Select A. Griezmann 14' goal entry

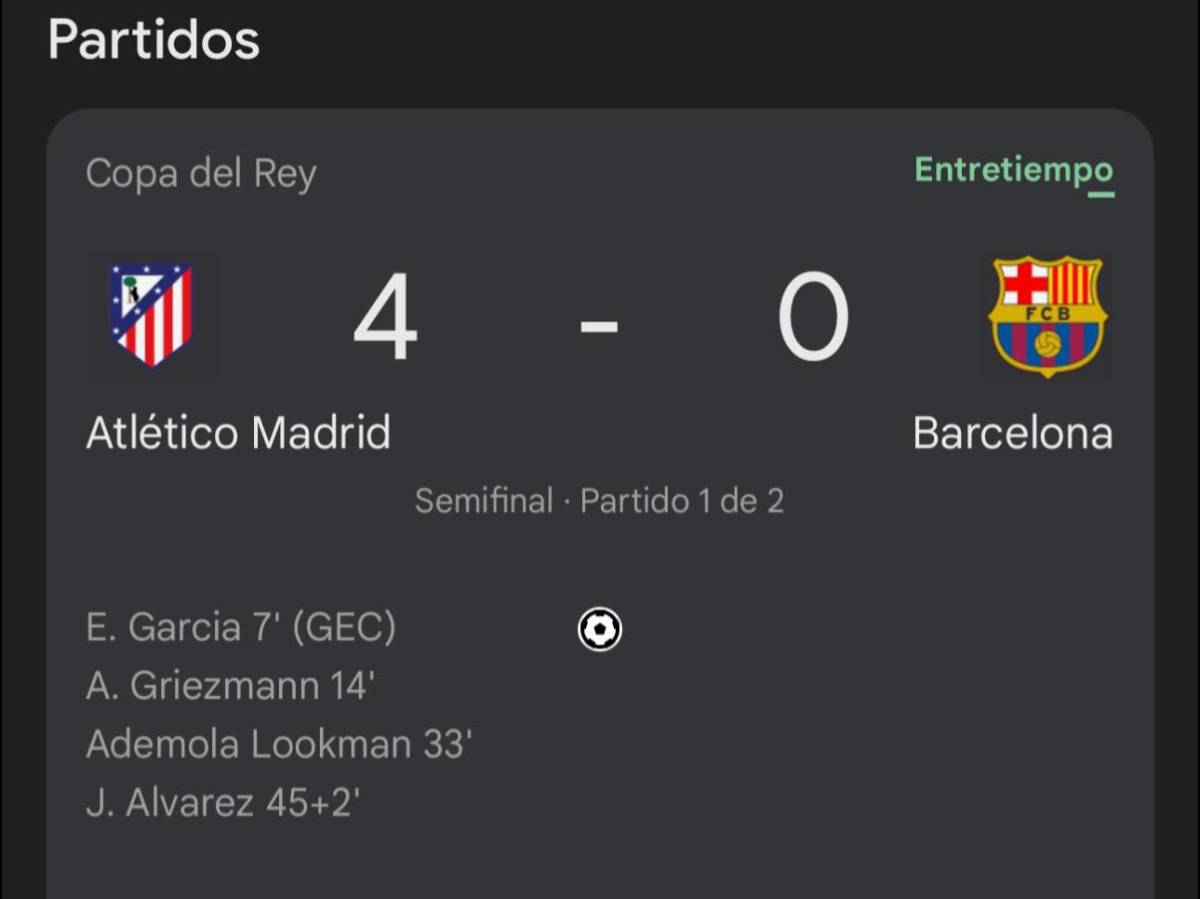[230, 686]
